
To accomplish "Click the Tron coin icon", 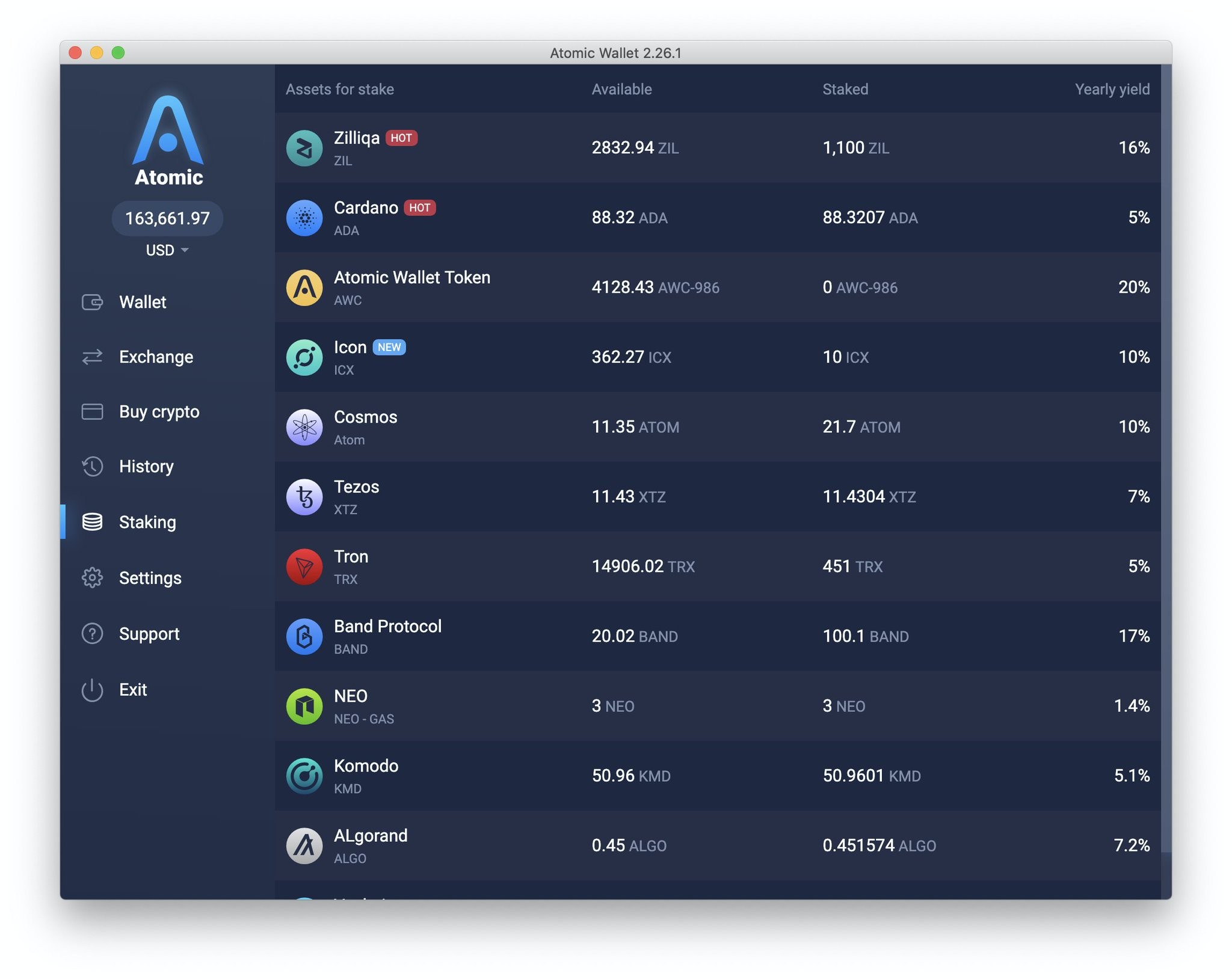I will click(304, 566).
